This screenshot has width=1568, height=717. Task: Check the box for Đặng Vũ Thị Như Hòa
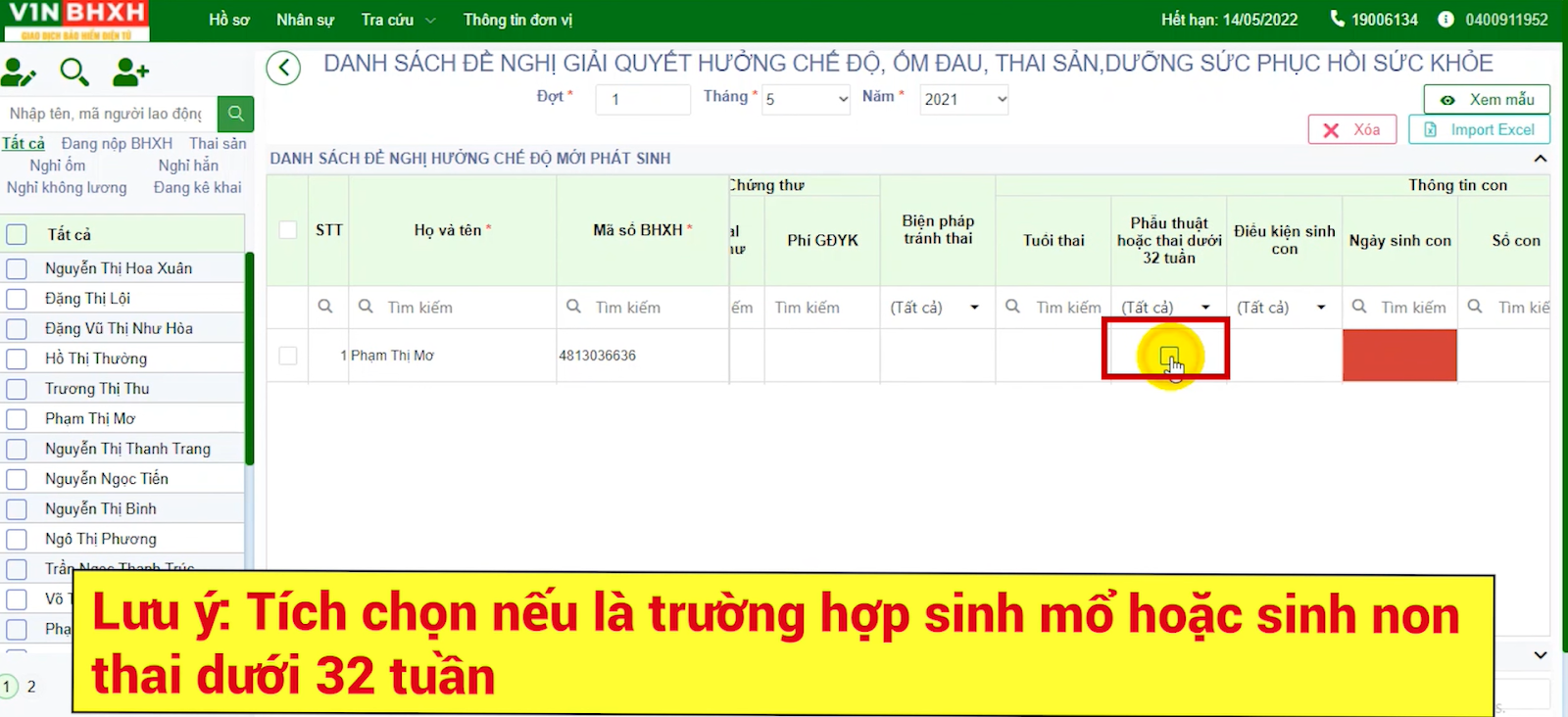click(x=17, y=328)
